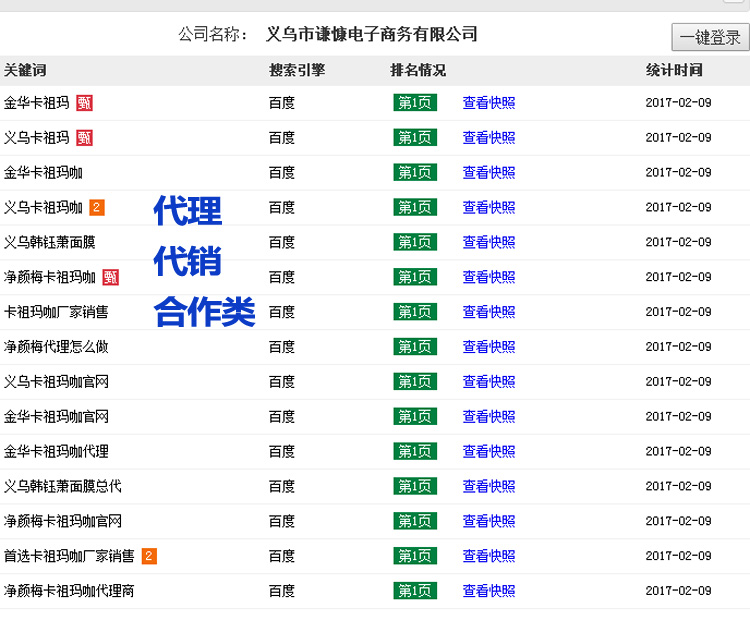Click 百度 in the 金华卡祖玛 row
Screen dimensions: 750x620
click(282, 103)
